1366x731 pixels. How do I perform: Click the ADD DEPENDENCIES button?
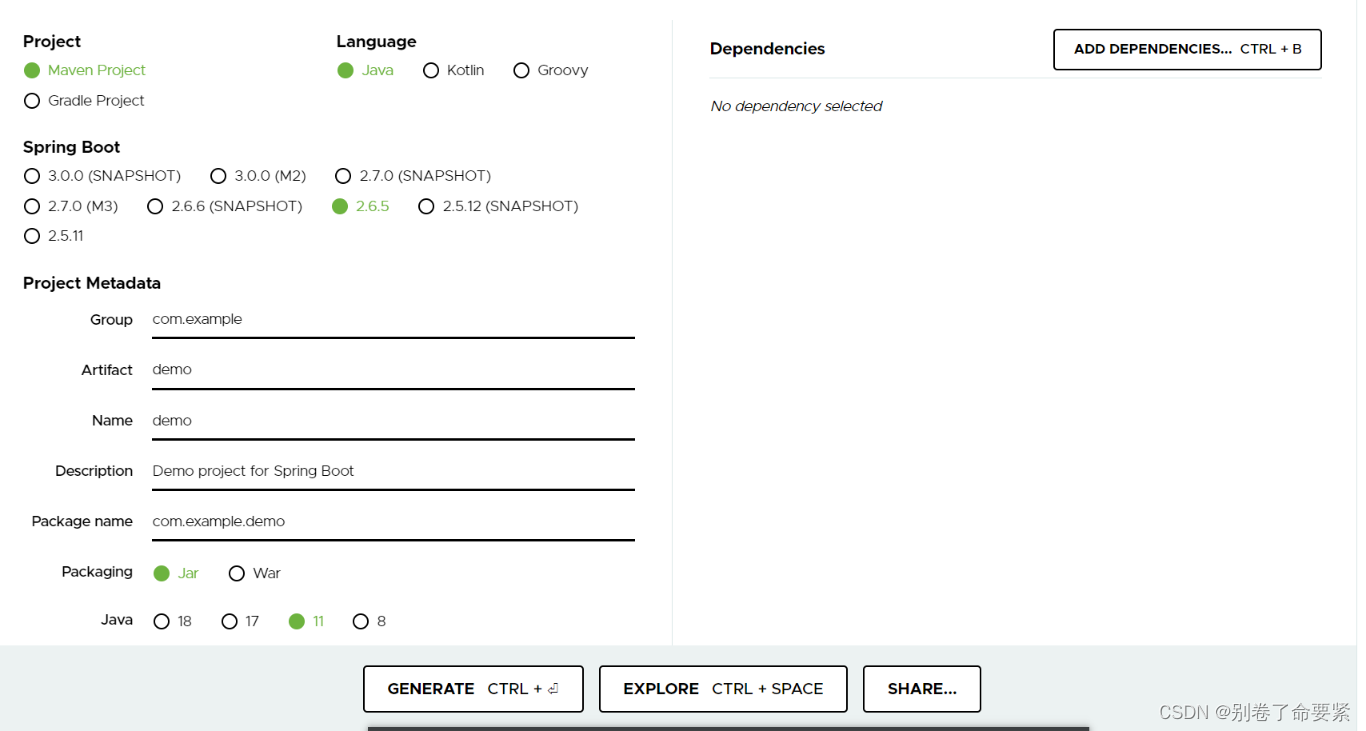tap(1187, 49)
